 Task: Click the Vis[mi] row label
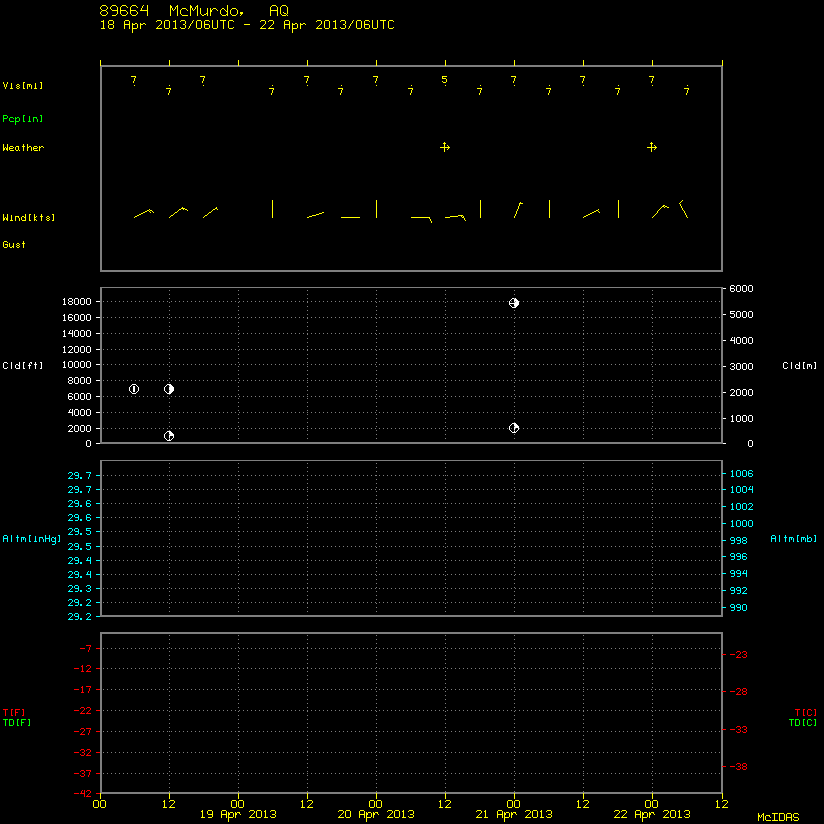[23, 86]
